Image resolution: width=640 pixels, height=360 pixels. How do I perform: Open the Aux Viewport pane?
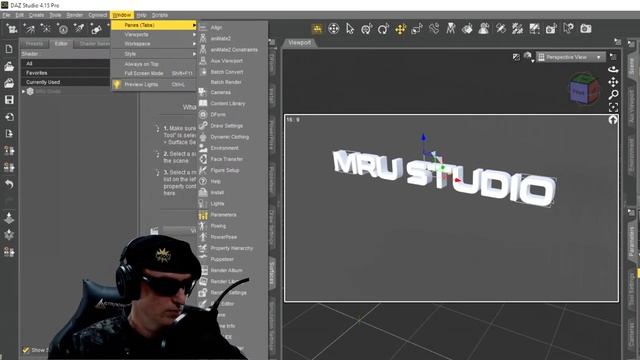coord(232,61)
